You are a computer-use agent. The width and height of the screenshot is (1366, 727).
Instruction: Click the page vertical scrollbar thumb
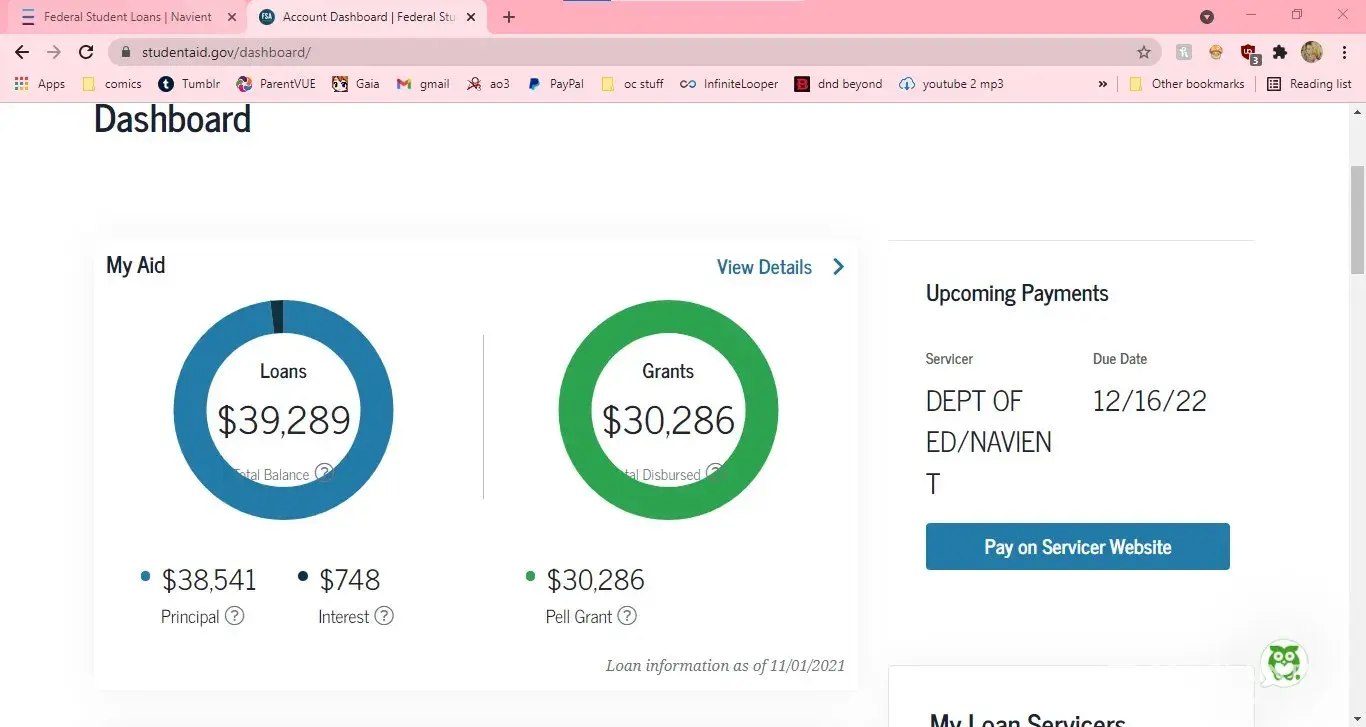[x=1357, y=220]
